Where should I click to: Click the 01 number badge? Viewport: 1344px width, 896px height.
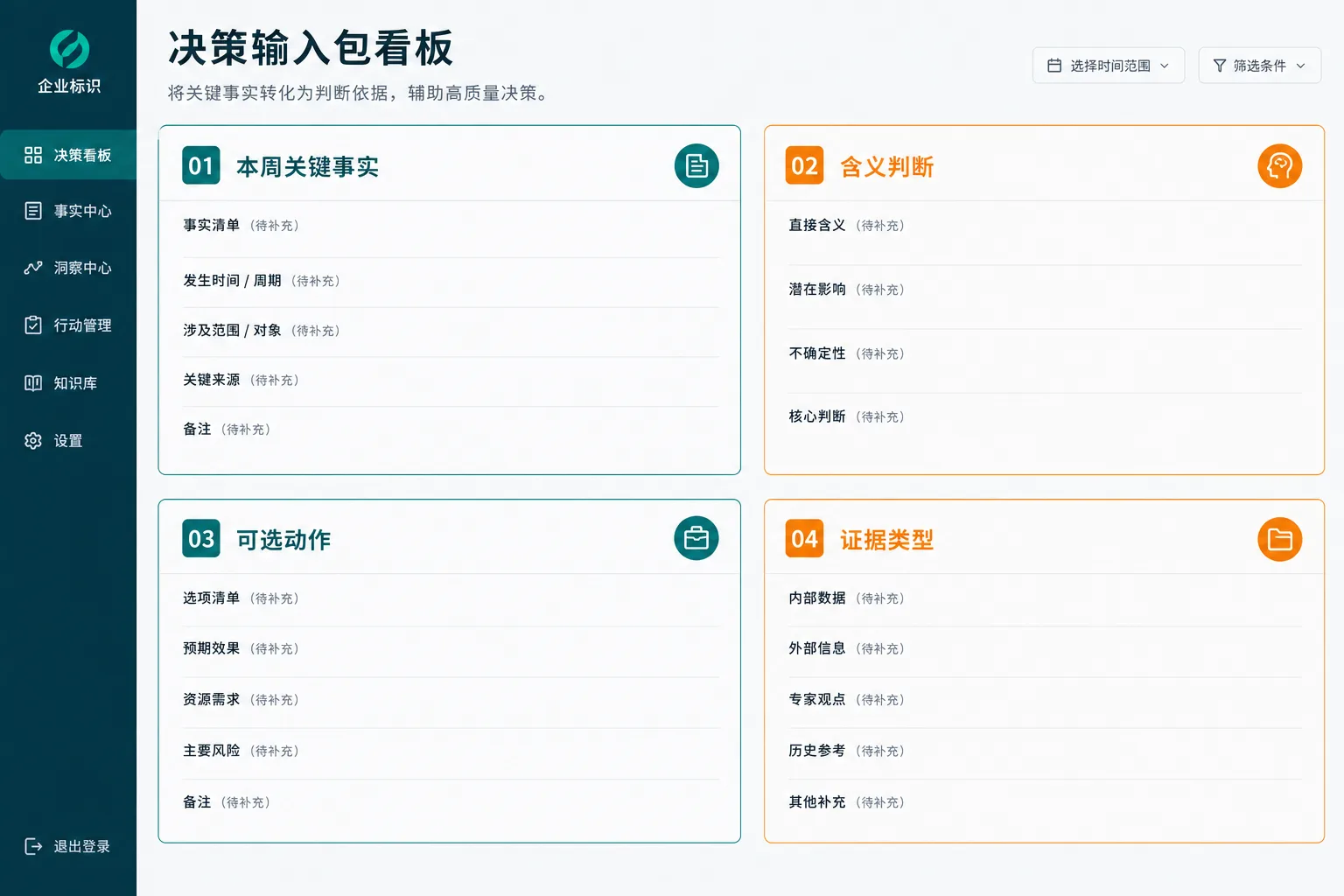[x=201, y=165]
